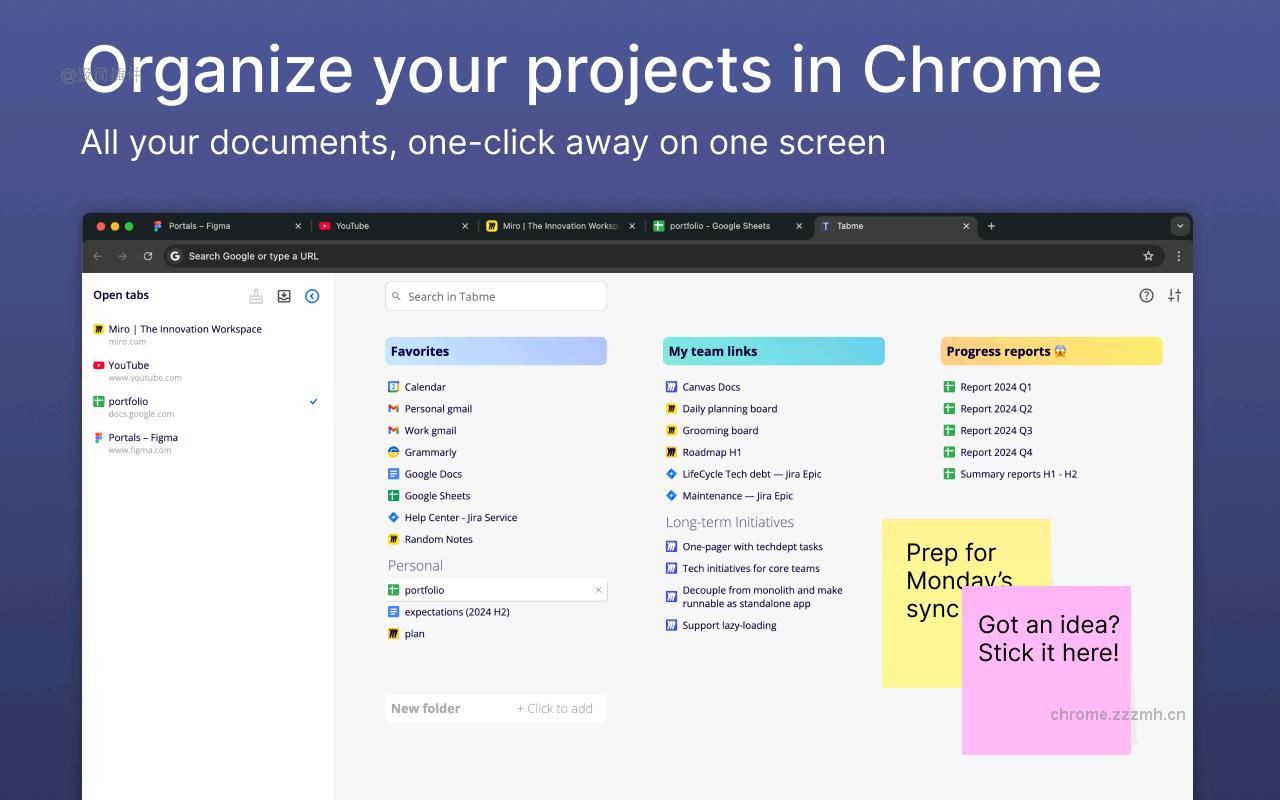The height and width of the screenshot is (800, 1280).
Task: Collapse the Open tabs sidebar arrow
Action: click(x=312, y=296)
